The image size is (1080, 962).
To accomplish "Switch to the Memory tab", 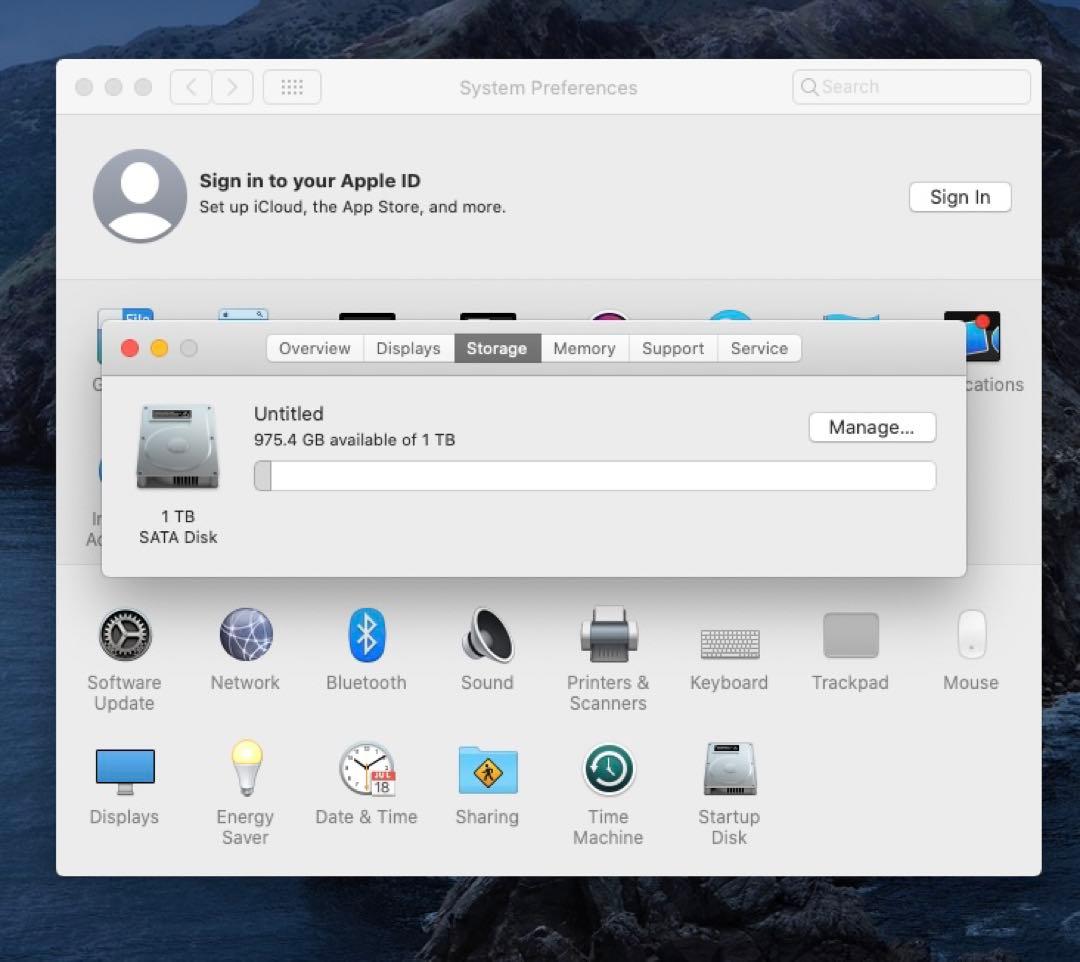I will pyautogui.click(x=584, y=348).
